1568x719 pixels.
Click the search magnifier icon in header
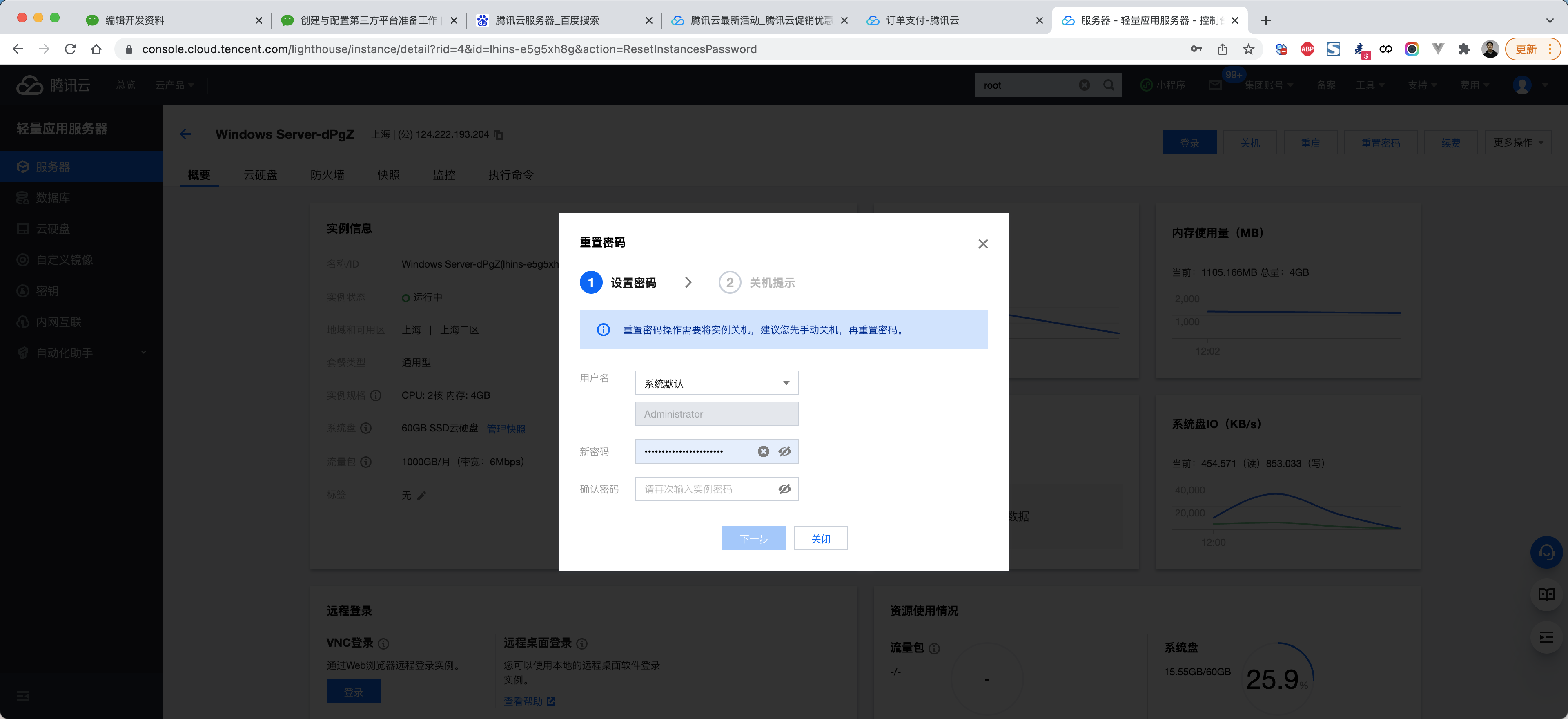tap(1109, 85)
